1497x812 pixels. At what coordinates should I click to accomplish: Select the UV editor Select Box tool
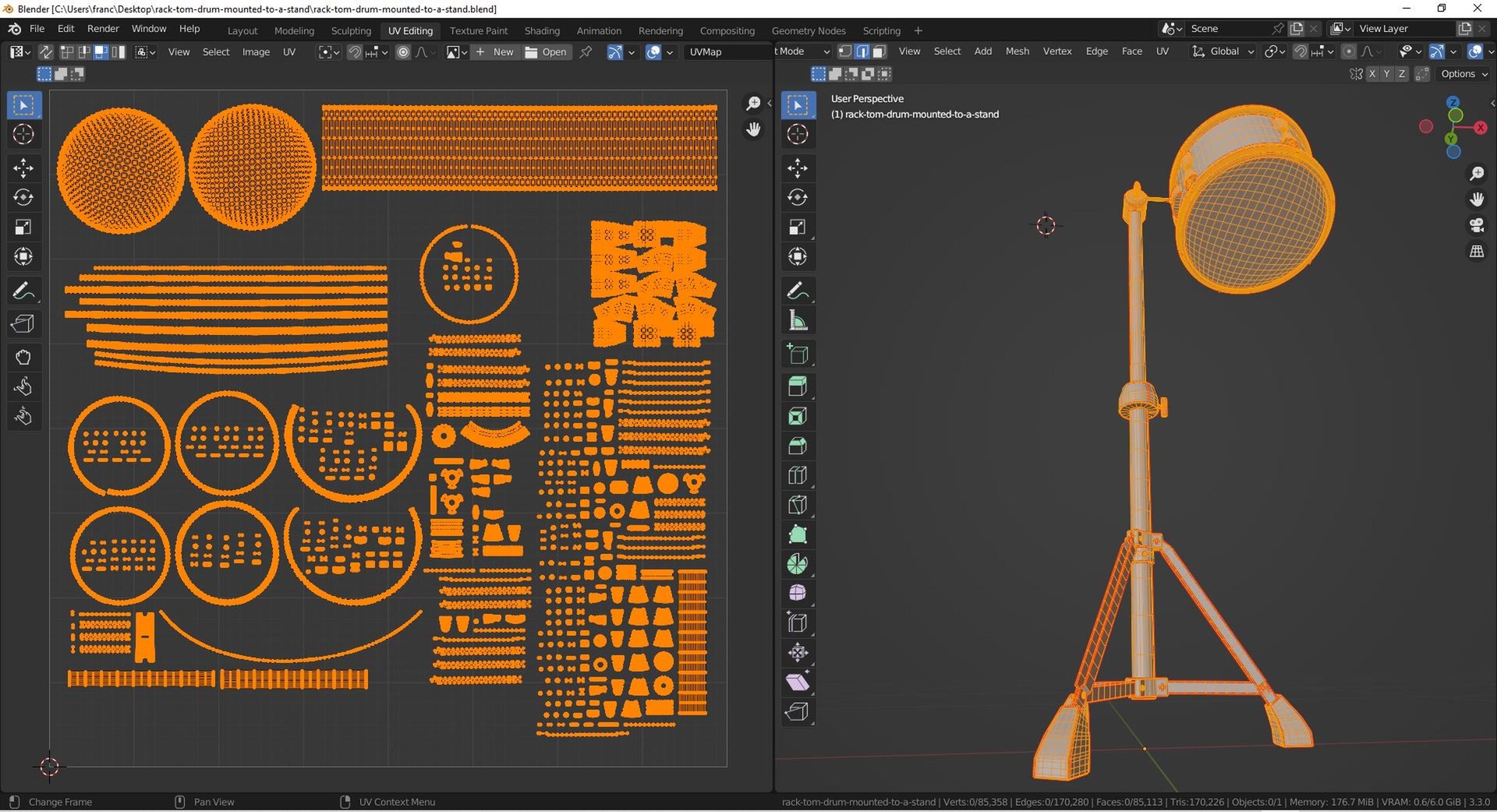pyautogui.click(x=23, y=104)
